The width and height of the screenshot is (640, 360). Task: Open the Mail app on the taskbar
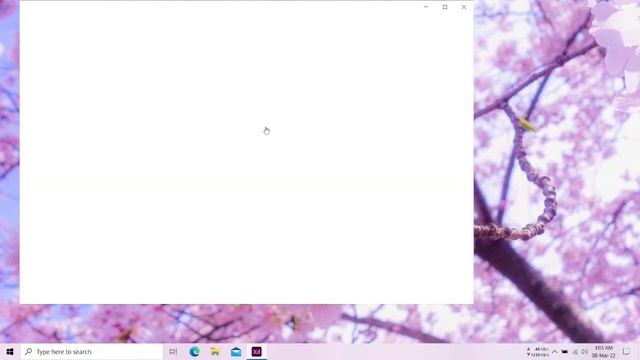click(236, 351)
